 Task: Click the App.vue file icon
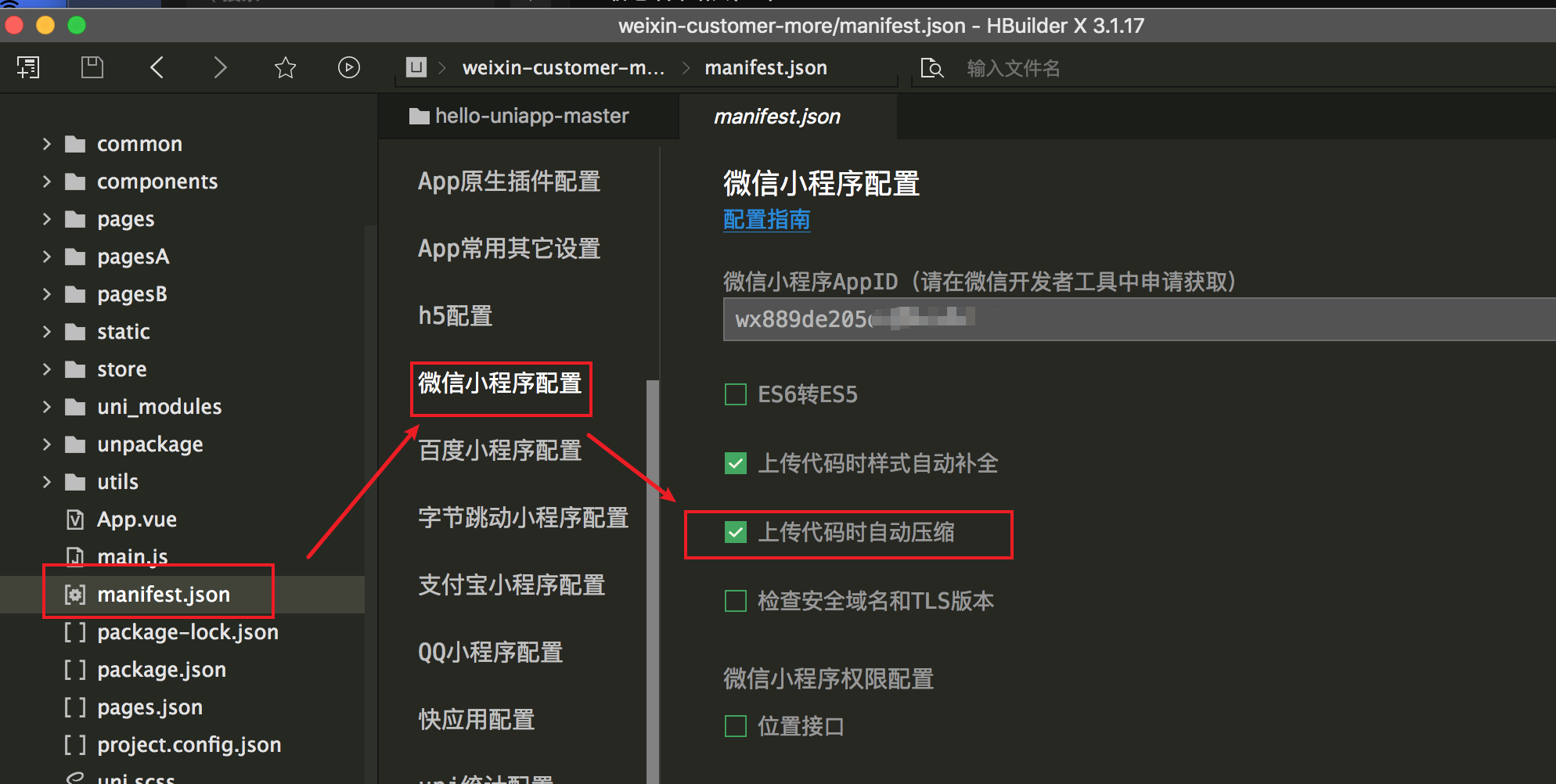click(x=75, y=520)
